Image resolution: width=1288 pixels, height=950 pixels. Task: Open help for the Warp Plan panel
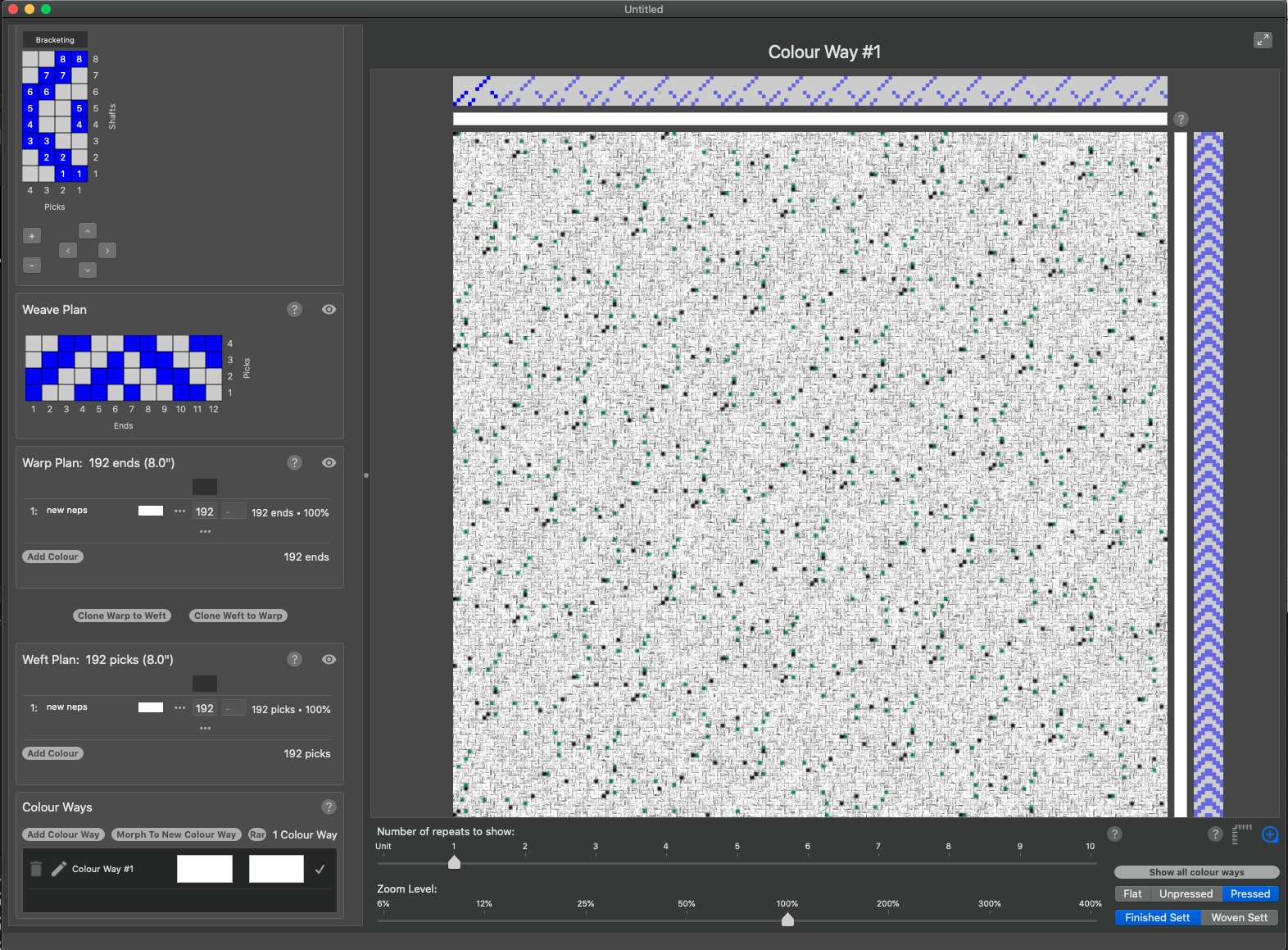tap(295, 462)
